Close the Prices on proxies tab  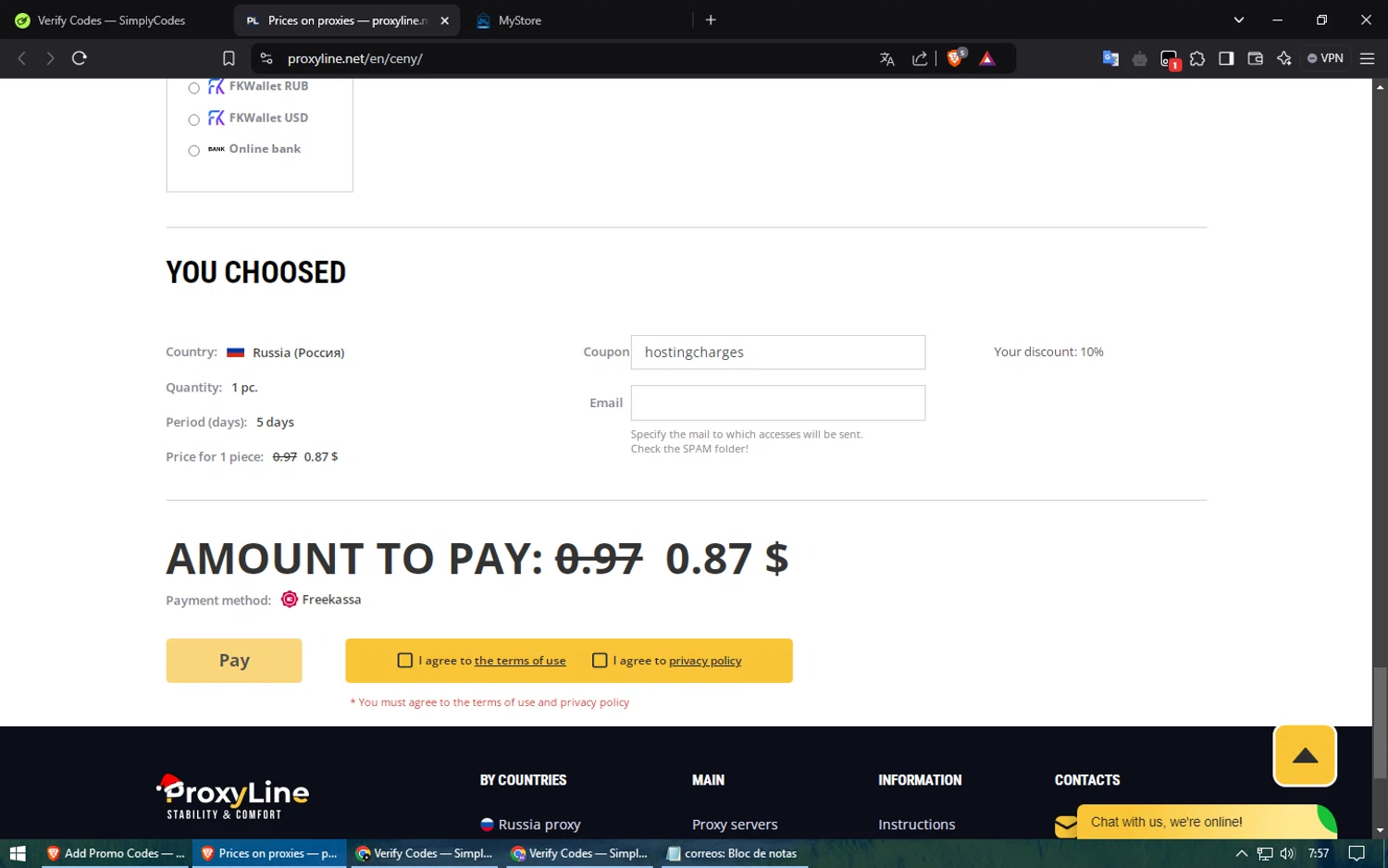click(x=444, y=20)
